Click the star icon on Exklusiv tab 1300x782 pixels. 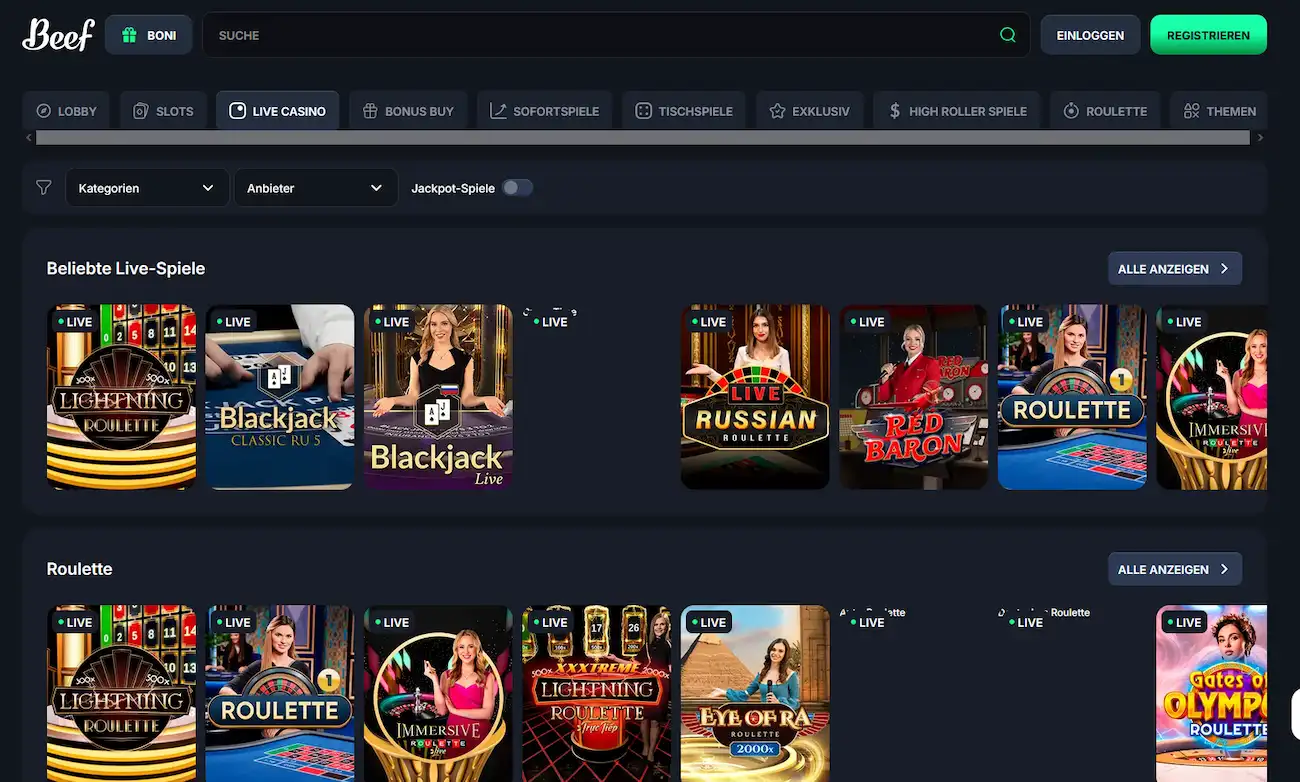tap(777, 111)
